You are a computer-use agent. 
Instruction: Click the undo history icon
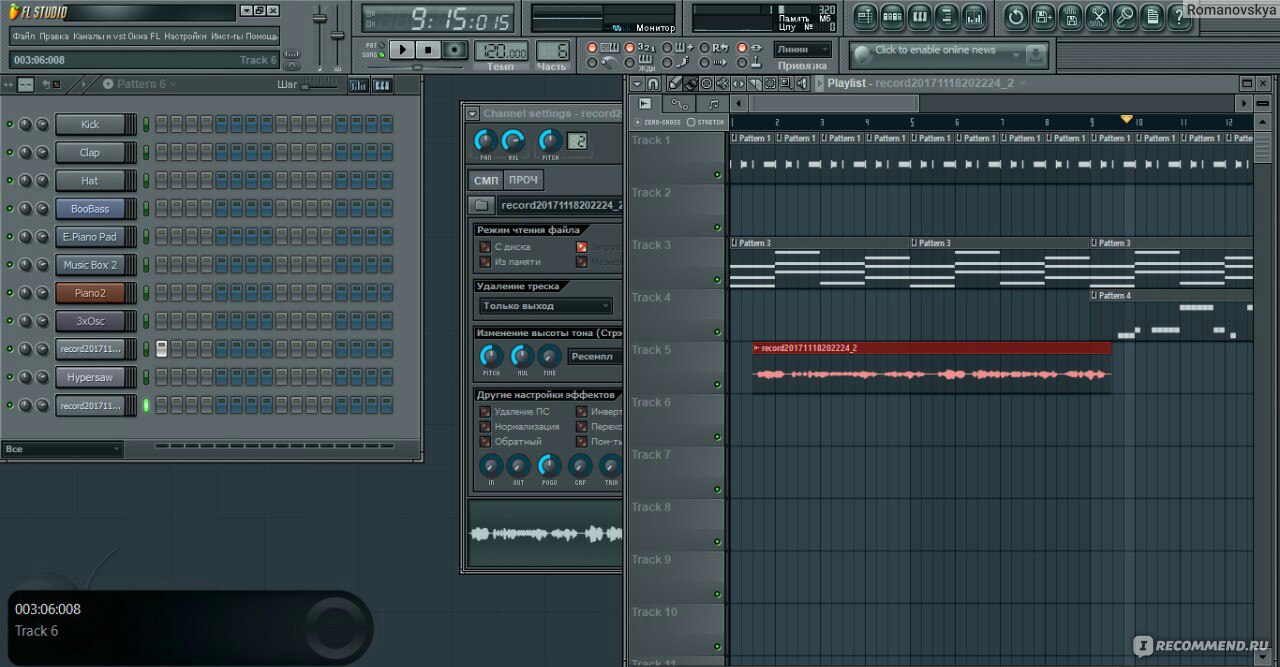[1016, 16]
